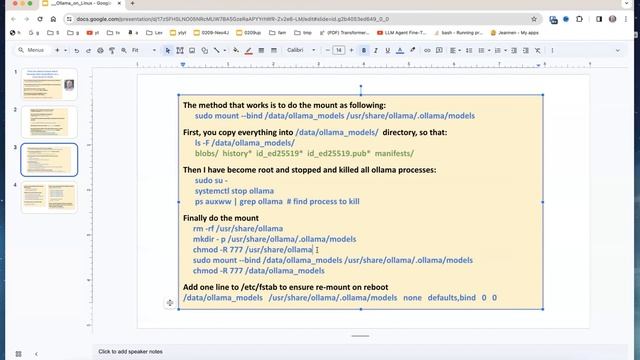This screenshot has width=640, height=360.
Task: Toggle the browser side panel
Action: (599, 19)
